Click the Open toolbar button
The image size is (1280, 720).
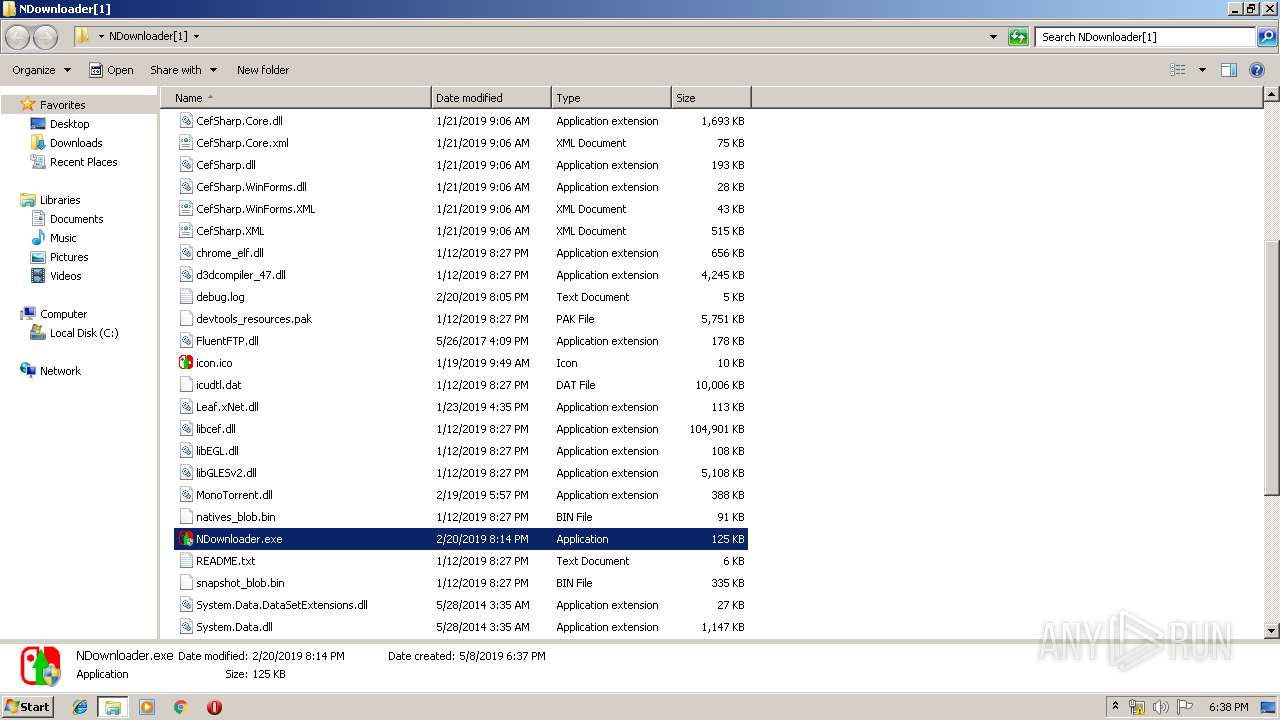[111, 70]
